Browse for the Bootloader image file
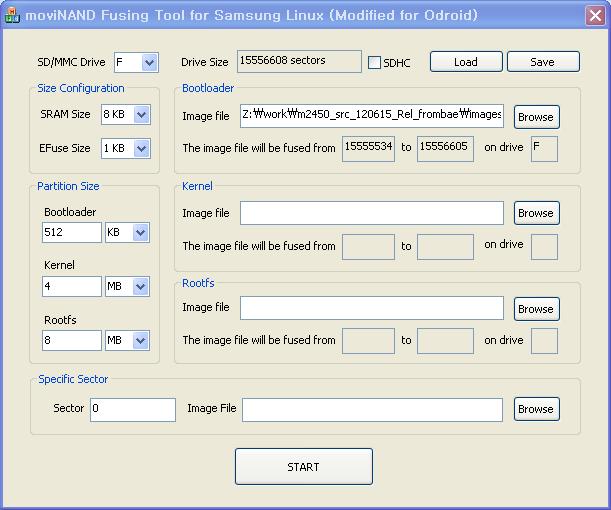 (537, 117)
